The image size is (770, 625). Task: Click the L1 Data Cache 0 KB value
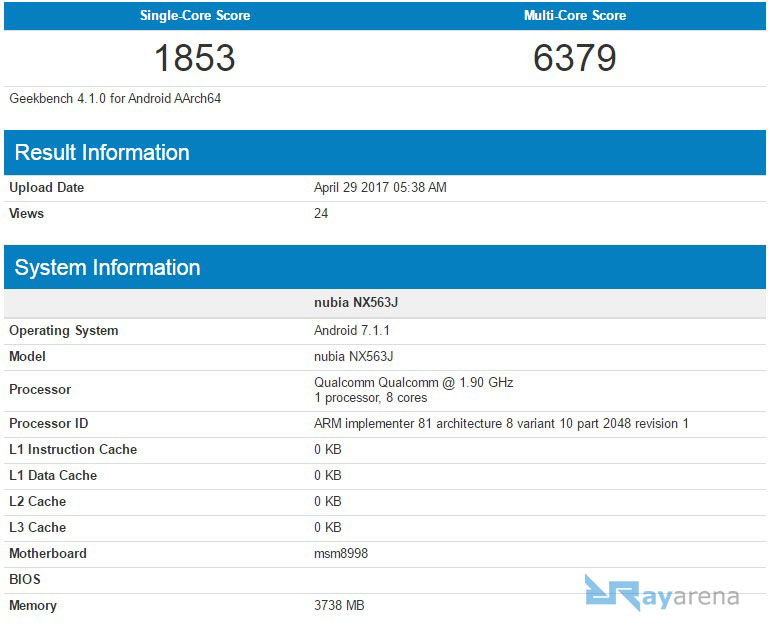328,476
